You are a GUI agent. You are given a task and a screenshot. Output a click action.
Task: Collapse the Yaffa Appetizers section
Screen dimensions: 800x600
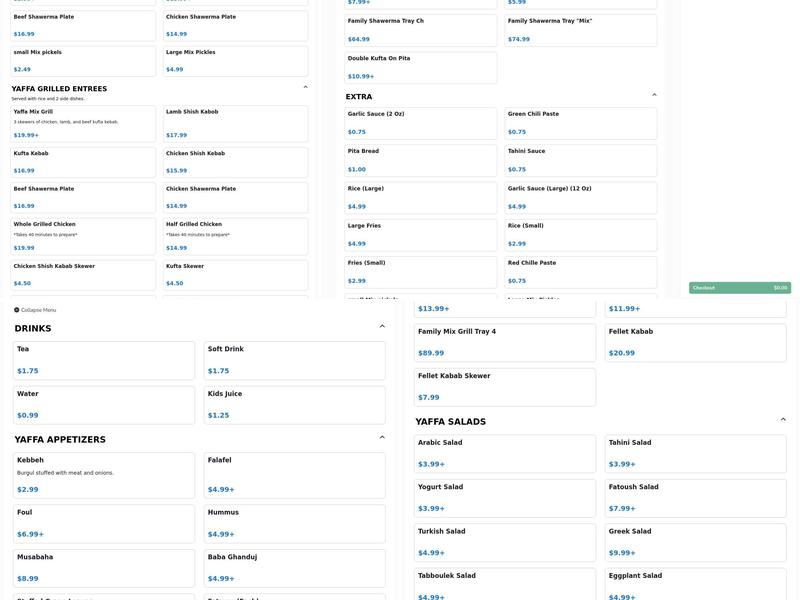pyautogui.click(x=382, y=438)
